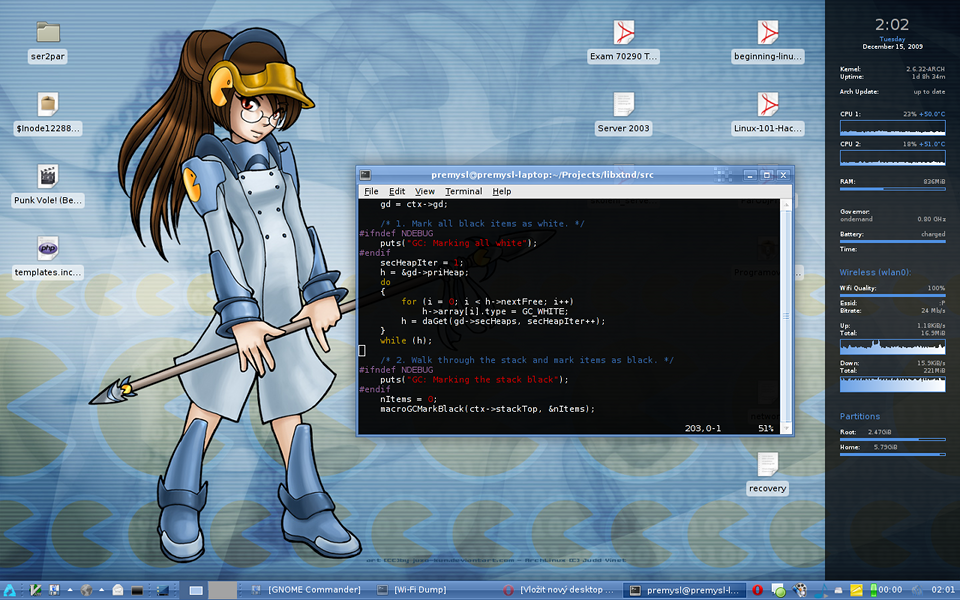This screenshot has width=960, height=600.
Task: Click the terminal scrollbar up arrow
Action: pyautogui.click(x=786, y=205)
